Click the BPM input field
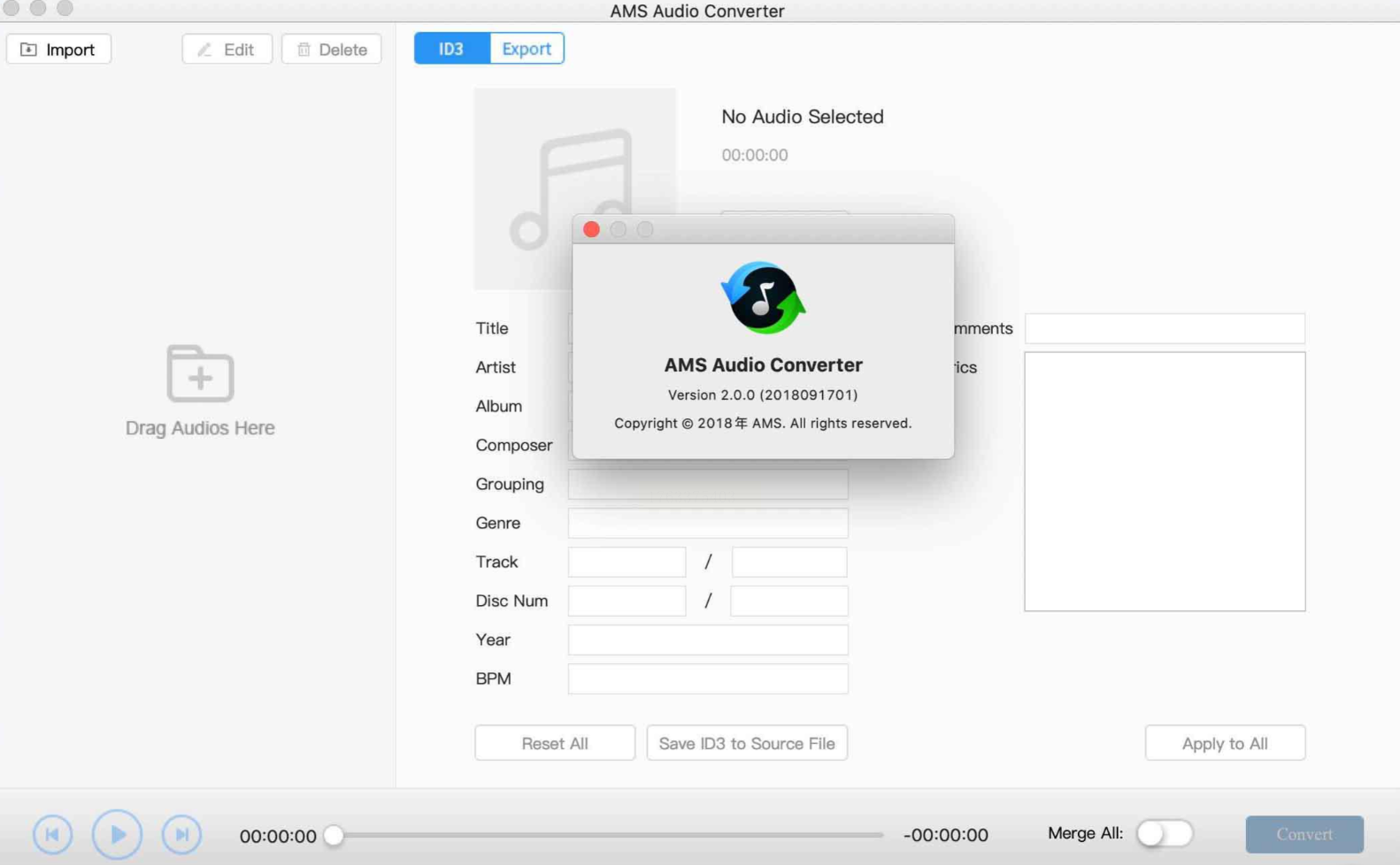Viewport: 1400px width, 865px height. tap(708, 678)
